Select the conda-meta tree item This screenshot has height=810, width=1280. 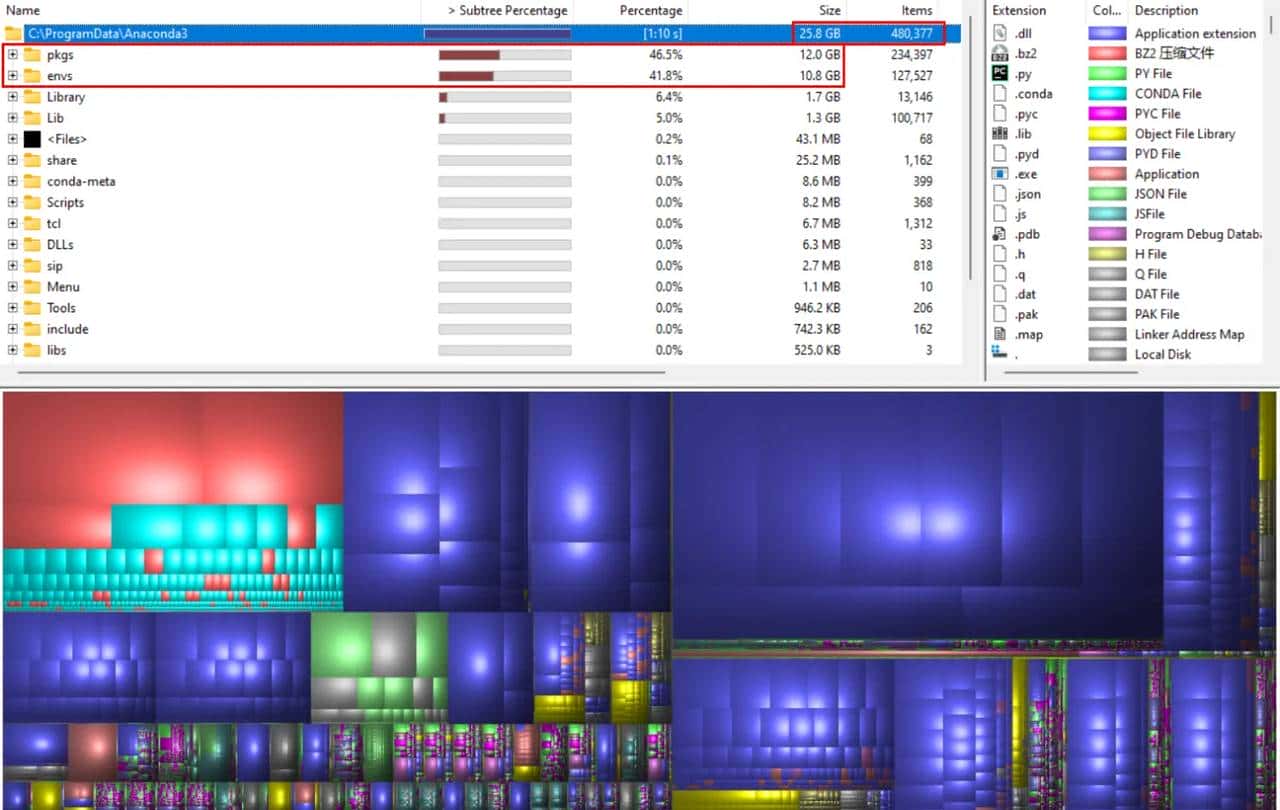coord(80,181)
